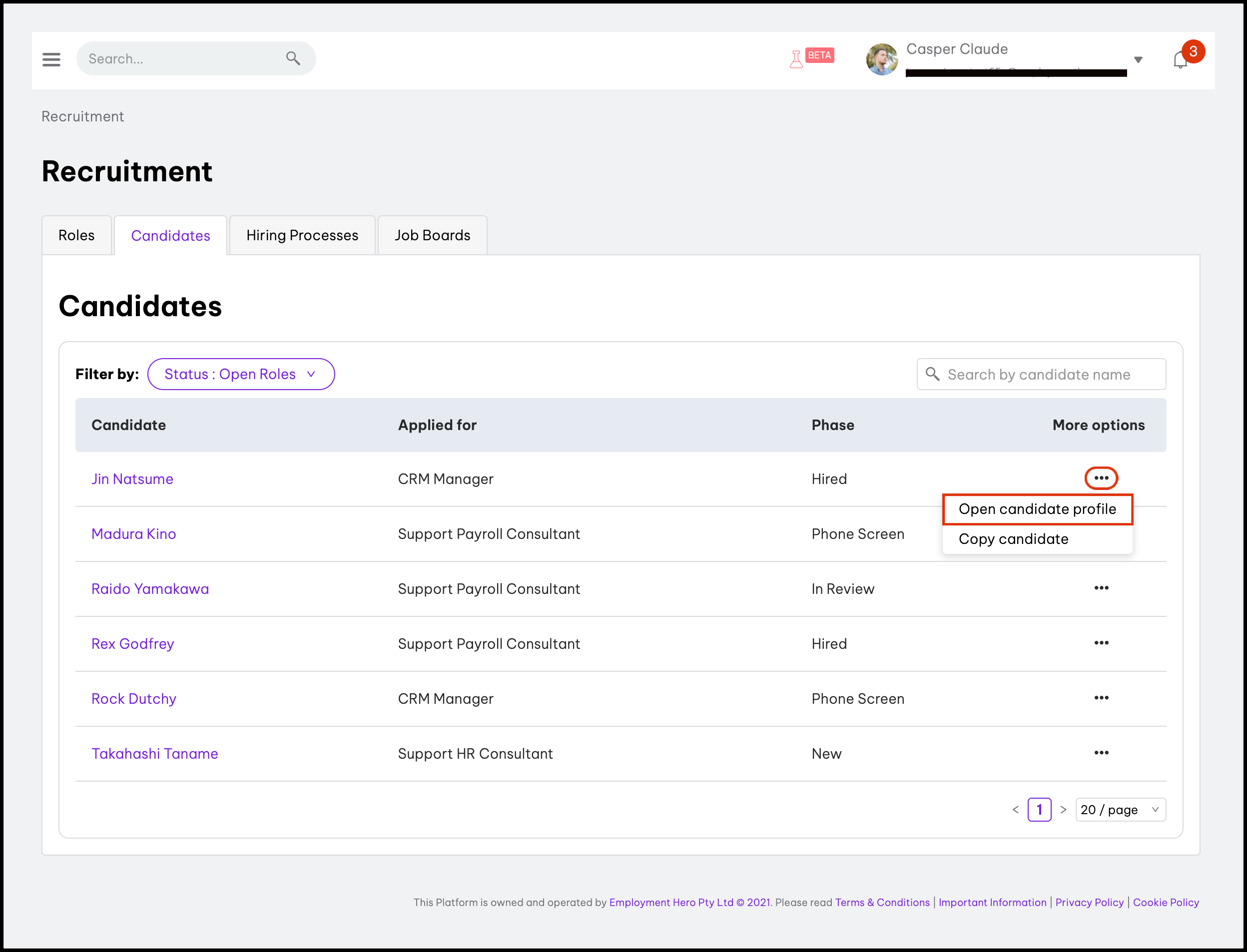Click the ellipsis button for Jin Natsume
This screenshot has height=952, width=1247.
[x=1101, y=477]
